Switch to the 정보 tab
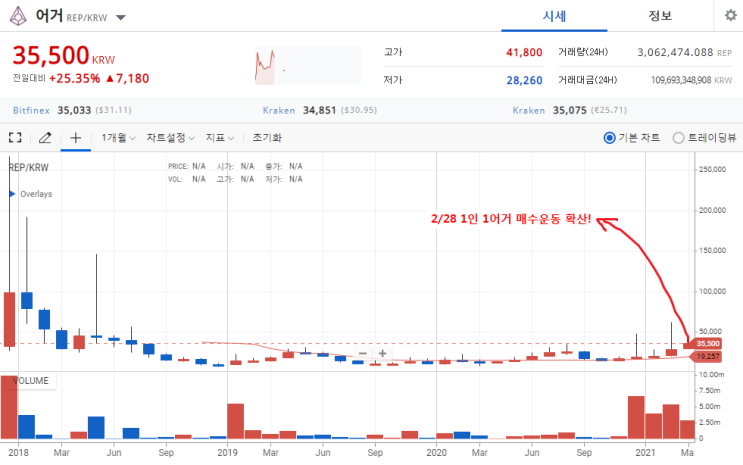Image resolution: width=743 pixels, height=465 pixels. coord(660,16)
